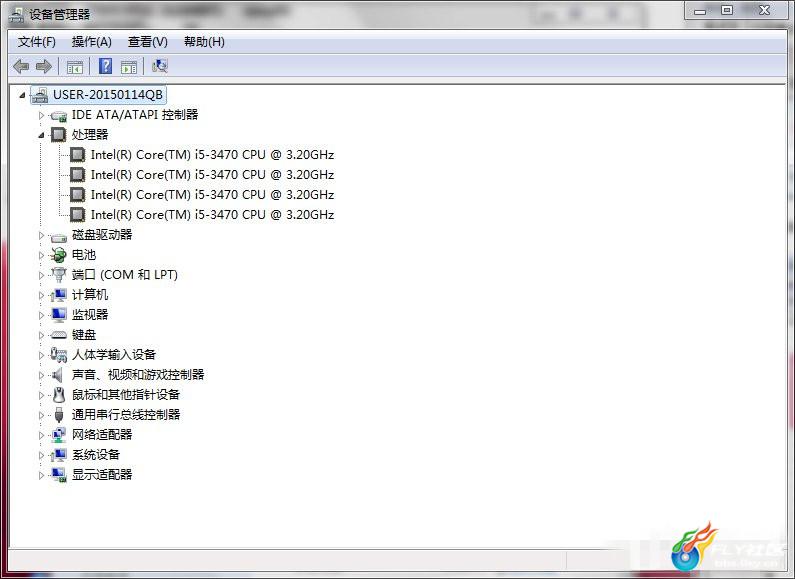The image size is (795, 579).
Task: Click the Forward arrow toolbar icon
Action: click(44, 66)
